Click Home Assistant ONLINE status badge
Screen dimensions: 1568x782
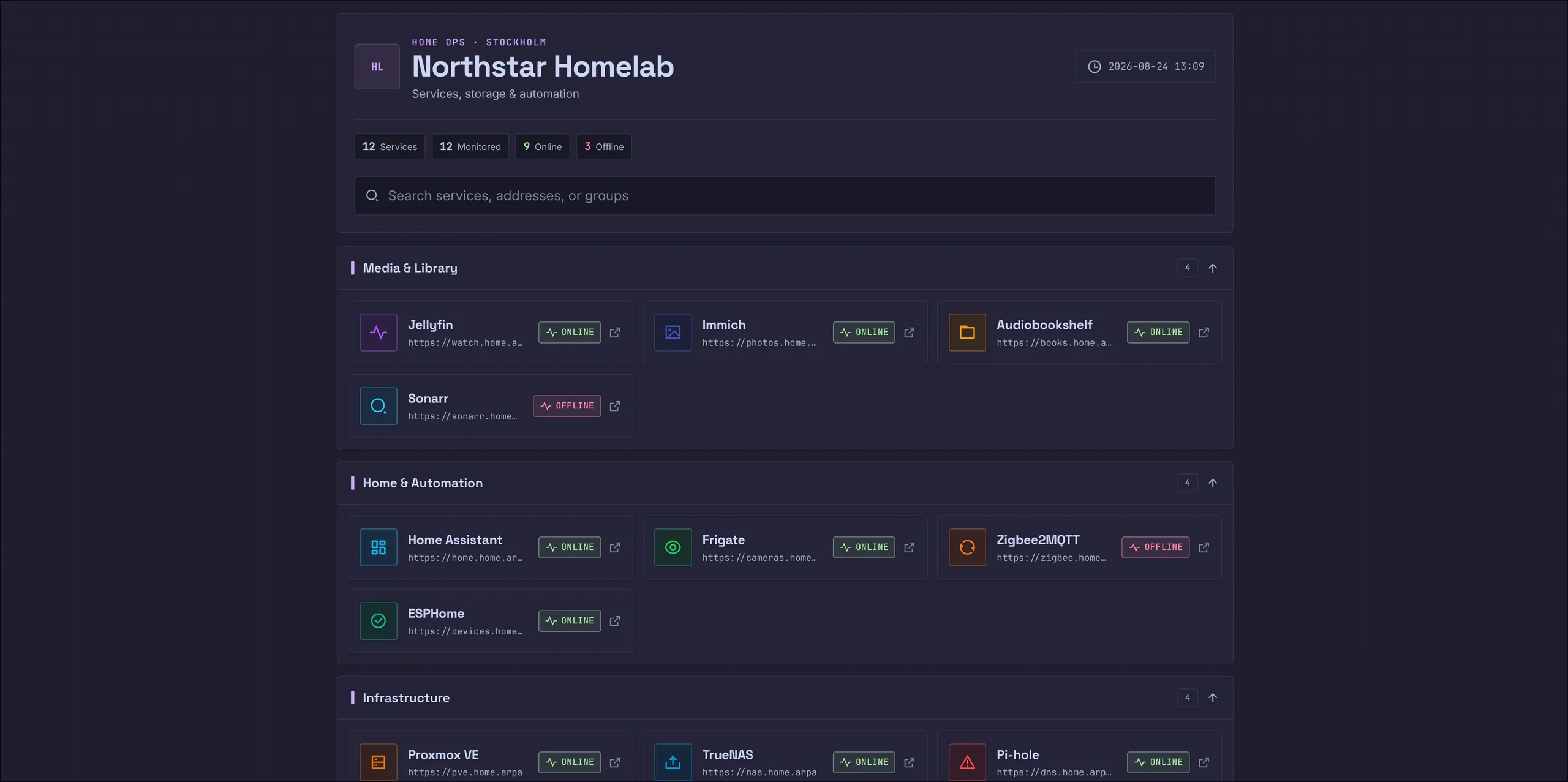coord(570,547)
